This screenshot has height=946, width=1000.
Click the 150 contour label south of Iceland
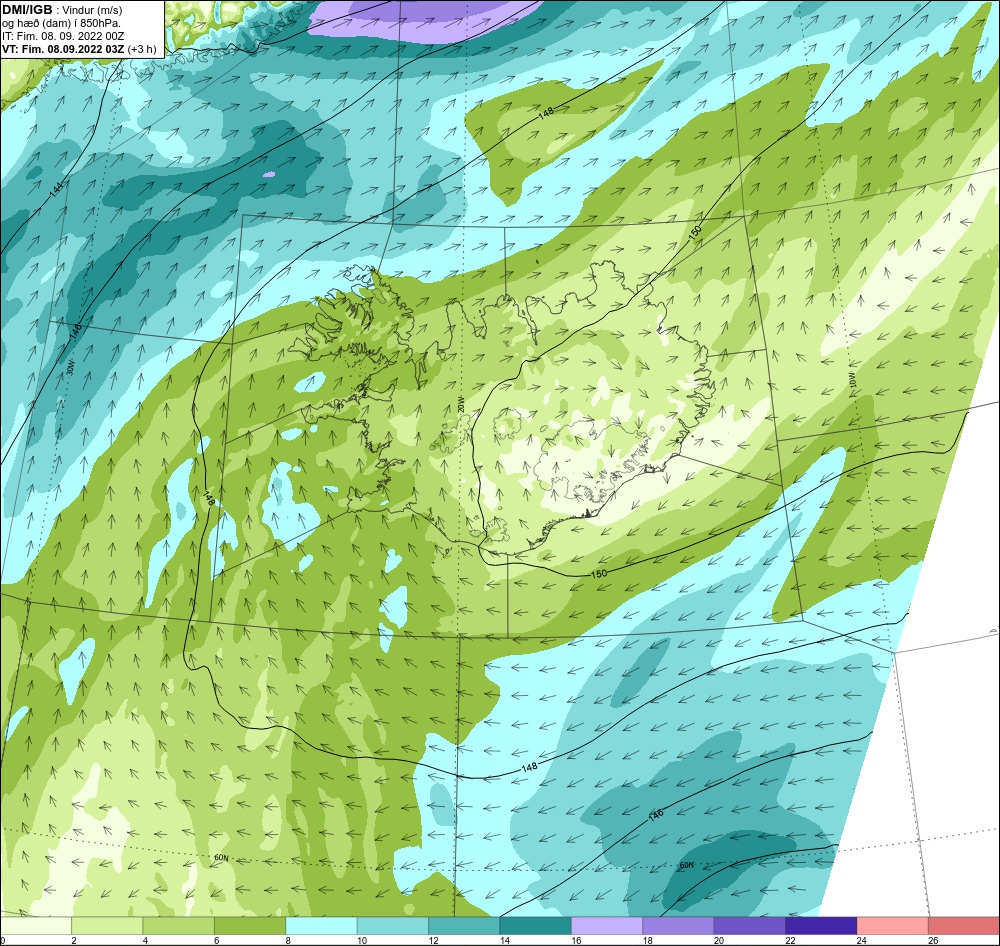599,573
